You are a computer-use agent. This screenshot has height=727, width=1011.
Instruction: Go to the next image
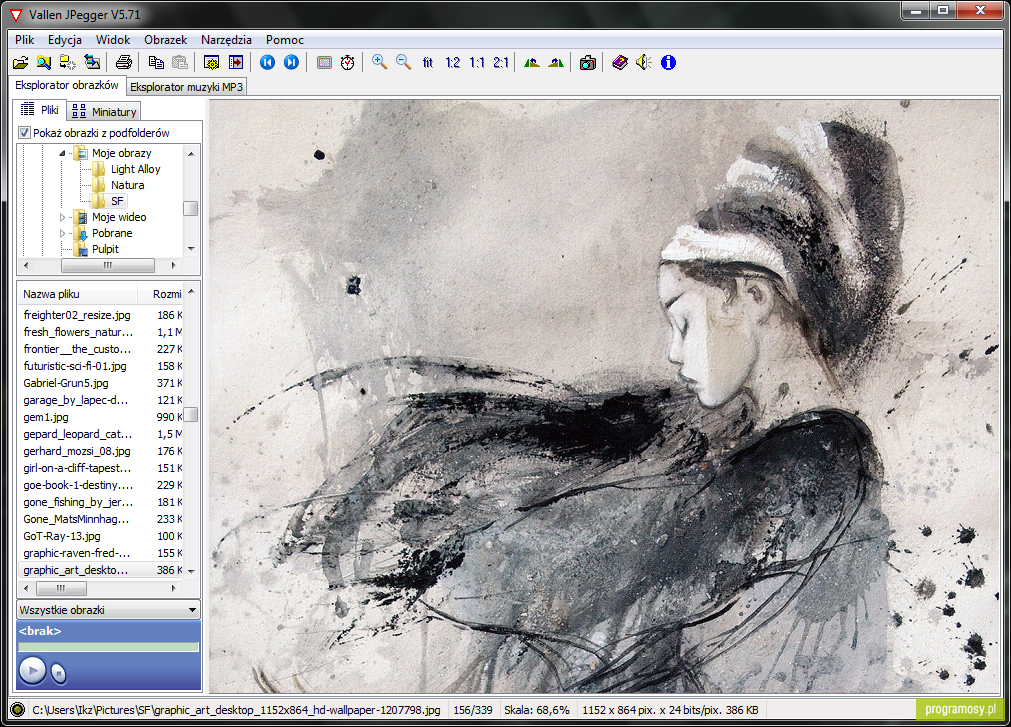(291, 63)
